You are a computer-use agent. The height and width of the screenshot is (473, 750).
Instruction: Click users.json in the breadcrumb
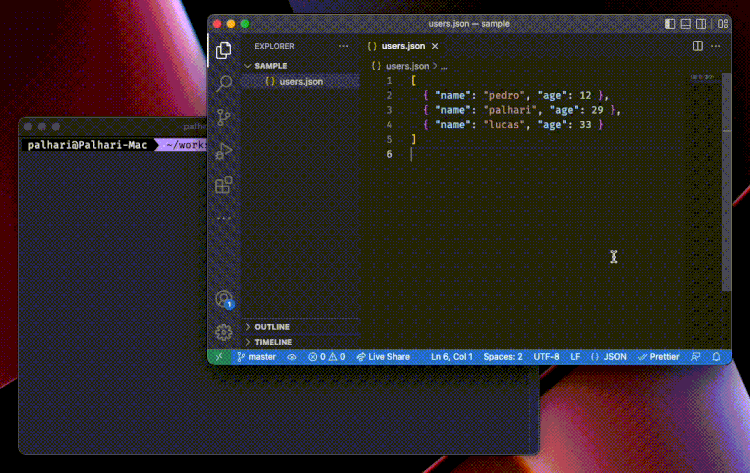pyautogui.click(x=408, y=66)
